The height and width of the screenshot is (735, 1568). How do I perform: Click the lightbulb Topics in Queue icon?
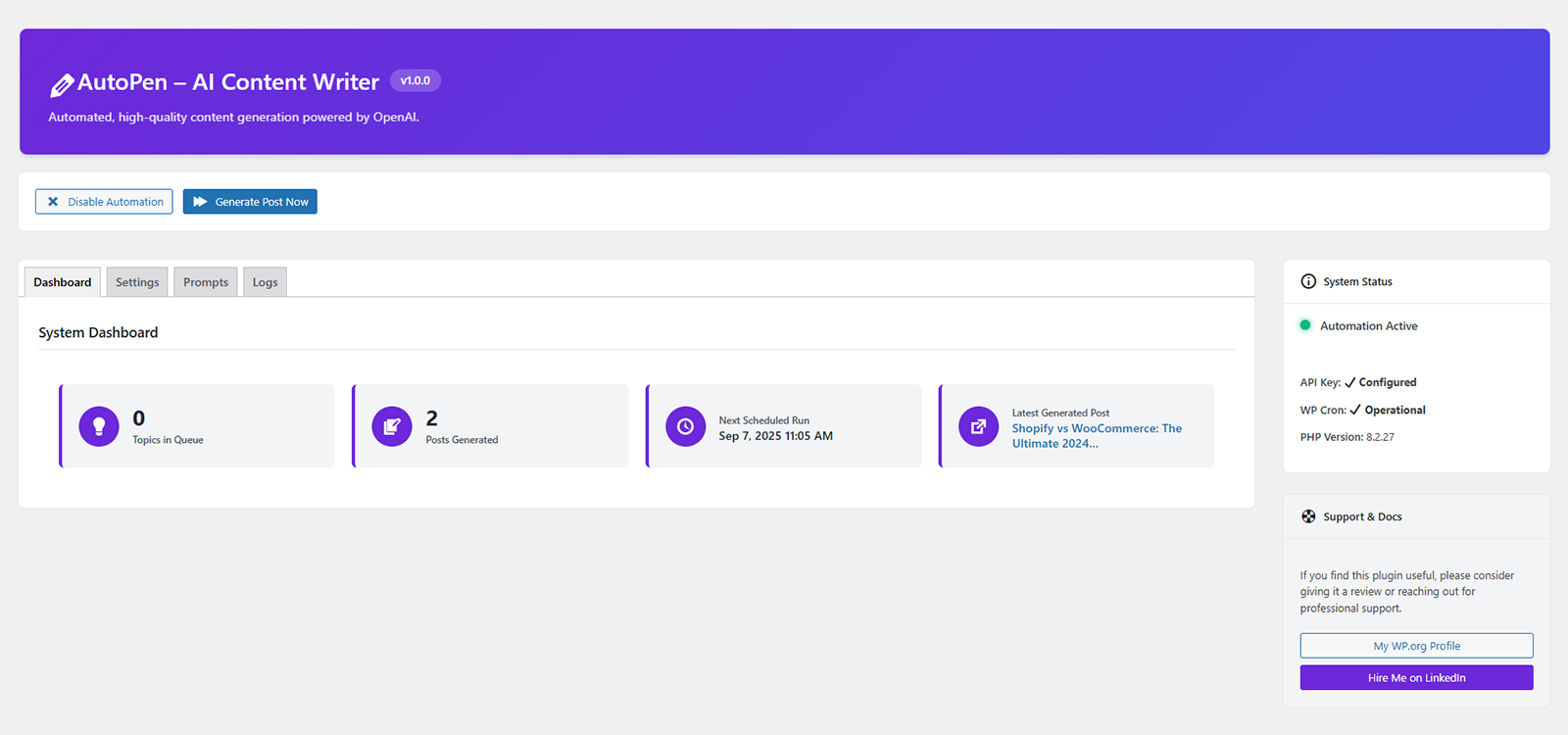[x=99, y=426]
